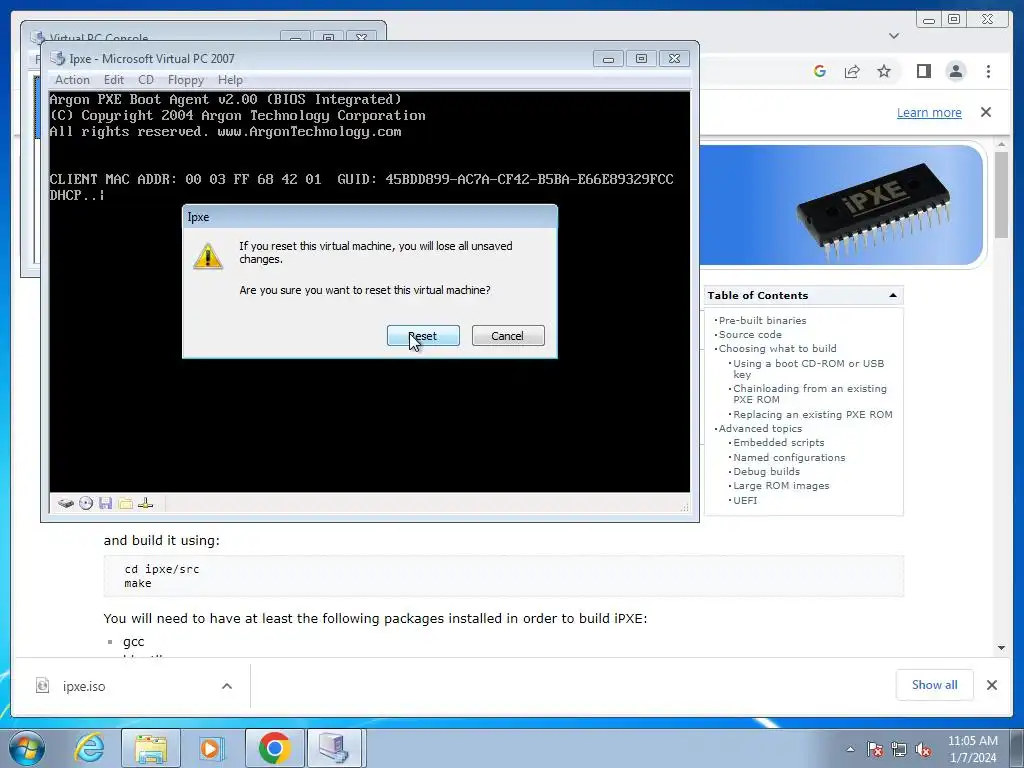This screenshot has height=768, width=1024.
Task: Close the Chrome downloads bar
Action: (992, 685)
